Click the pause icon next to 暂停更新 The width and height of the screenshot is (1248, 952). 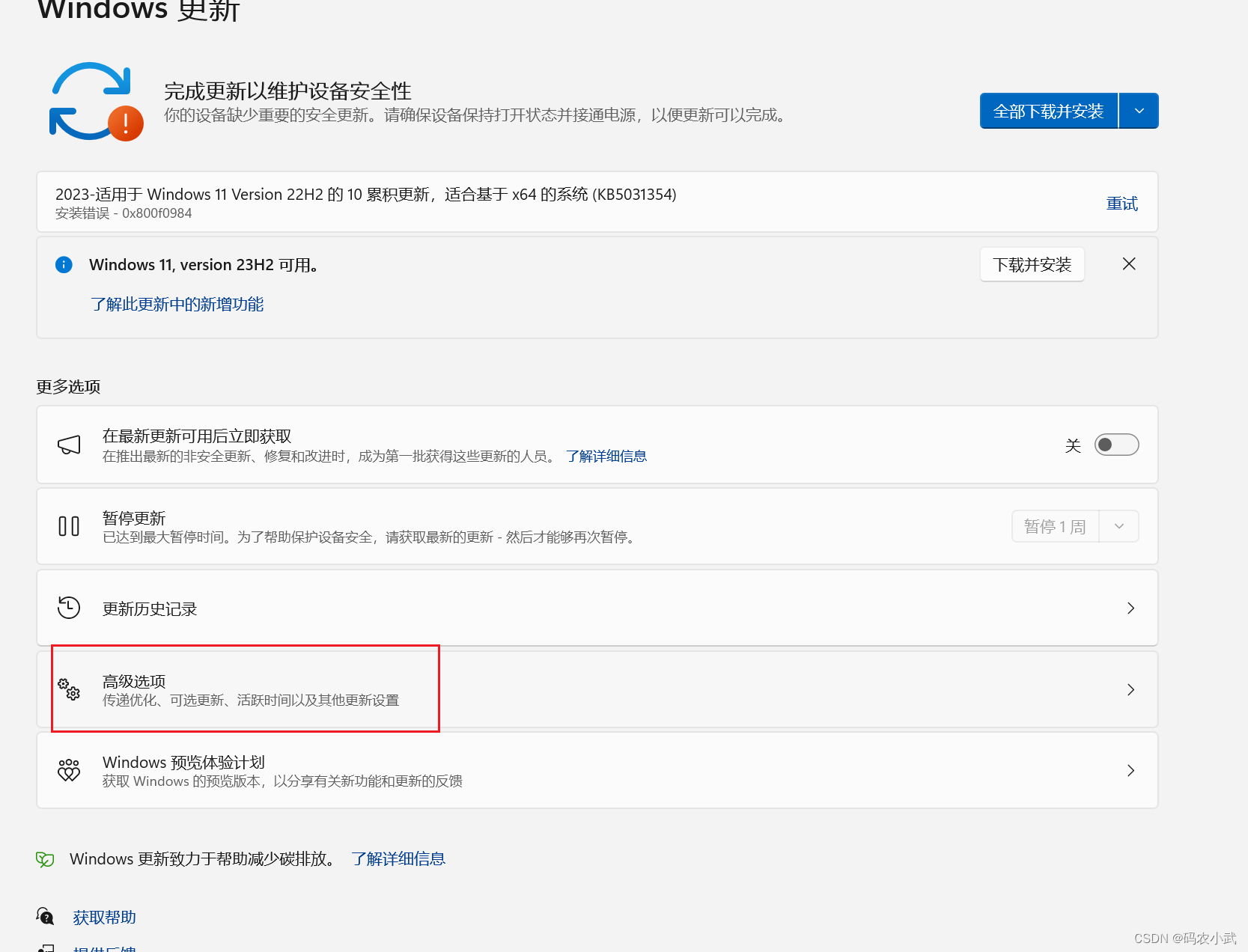[69, 526]
